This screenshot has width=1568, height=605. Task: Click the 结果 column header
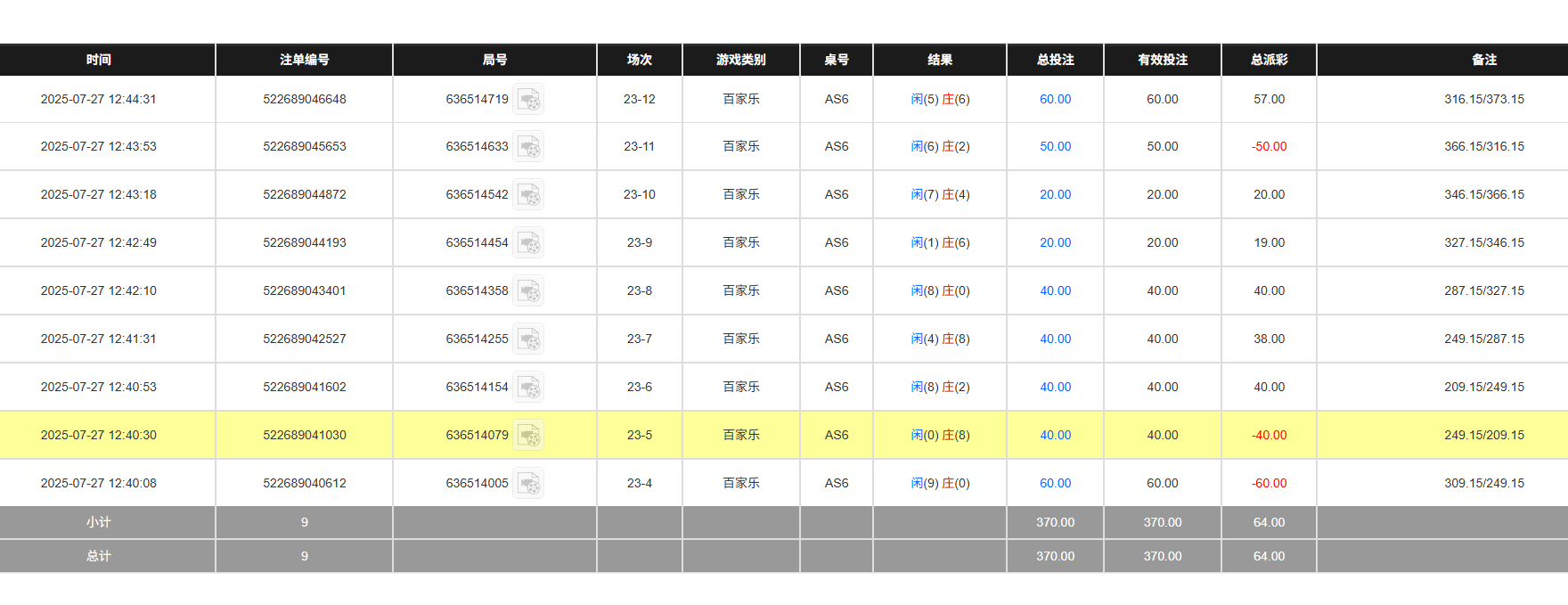pyautogui.click(x=940, y=60)
